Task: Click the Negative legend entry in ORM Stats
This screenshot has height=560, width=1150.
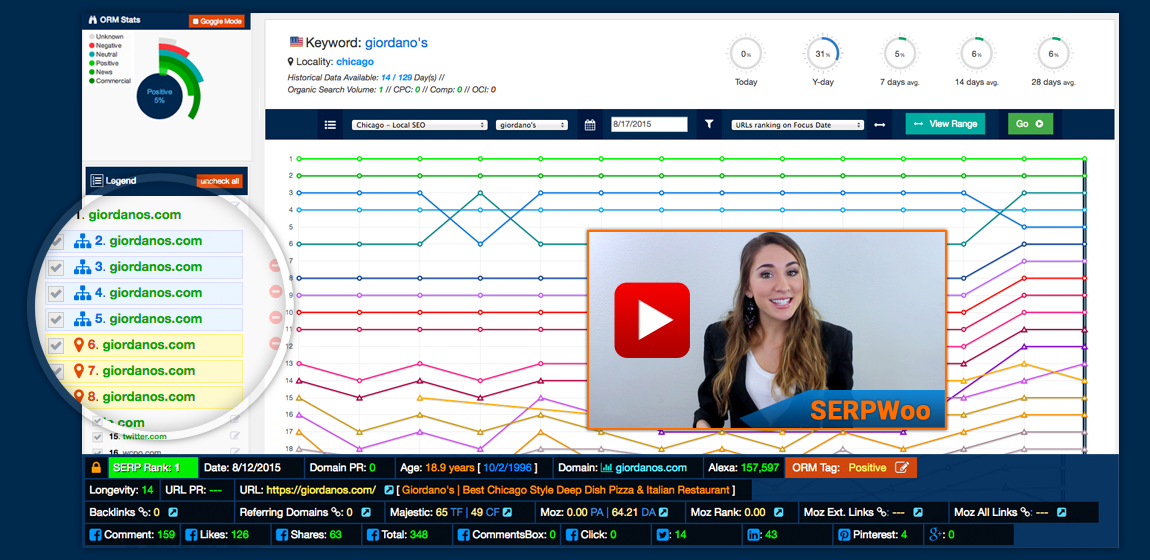Action: click(x=104, y=45)
